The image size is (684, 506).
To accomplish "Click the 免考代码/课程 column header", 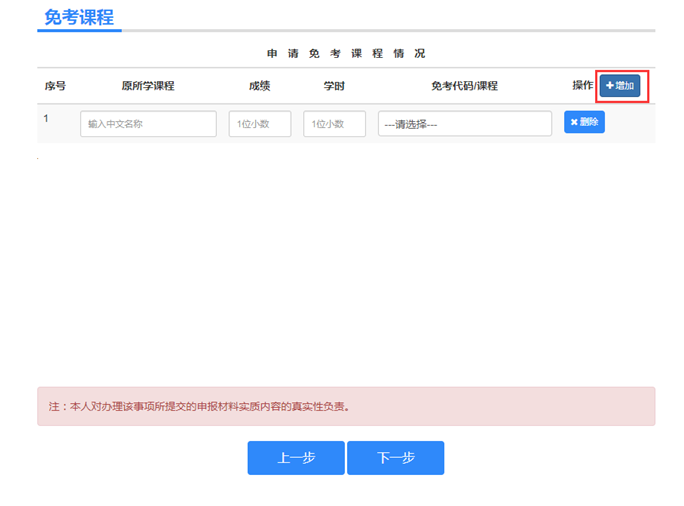I will [464, 86].
